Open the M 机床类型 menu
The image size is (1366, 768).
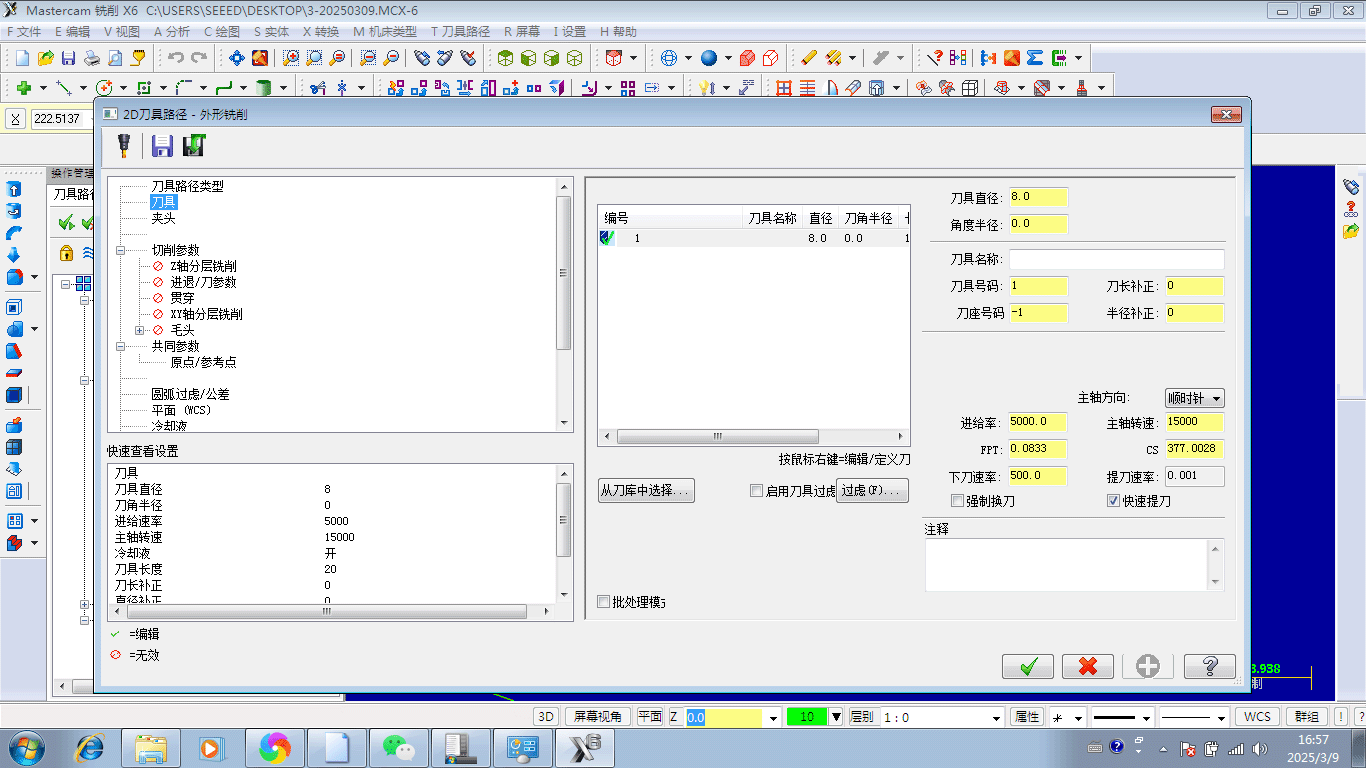(385, 31)
